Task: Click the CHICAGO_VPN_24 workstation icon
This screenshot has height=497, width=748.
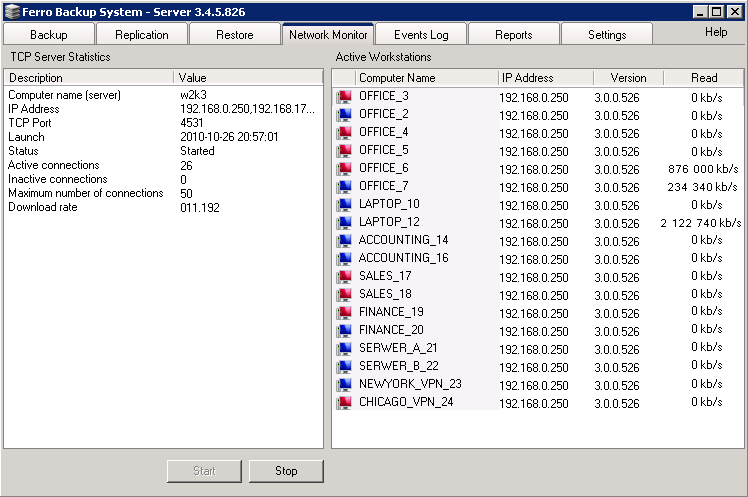Action: click(344, 403)
